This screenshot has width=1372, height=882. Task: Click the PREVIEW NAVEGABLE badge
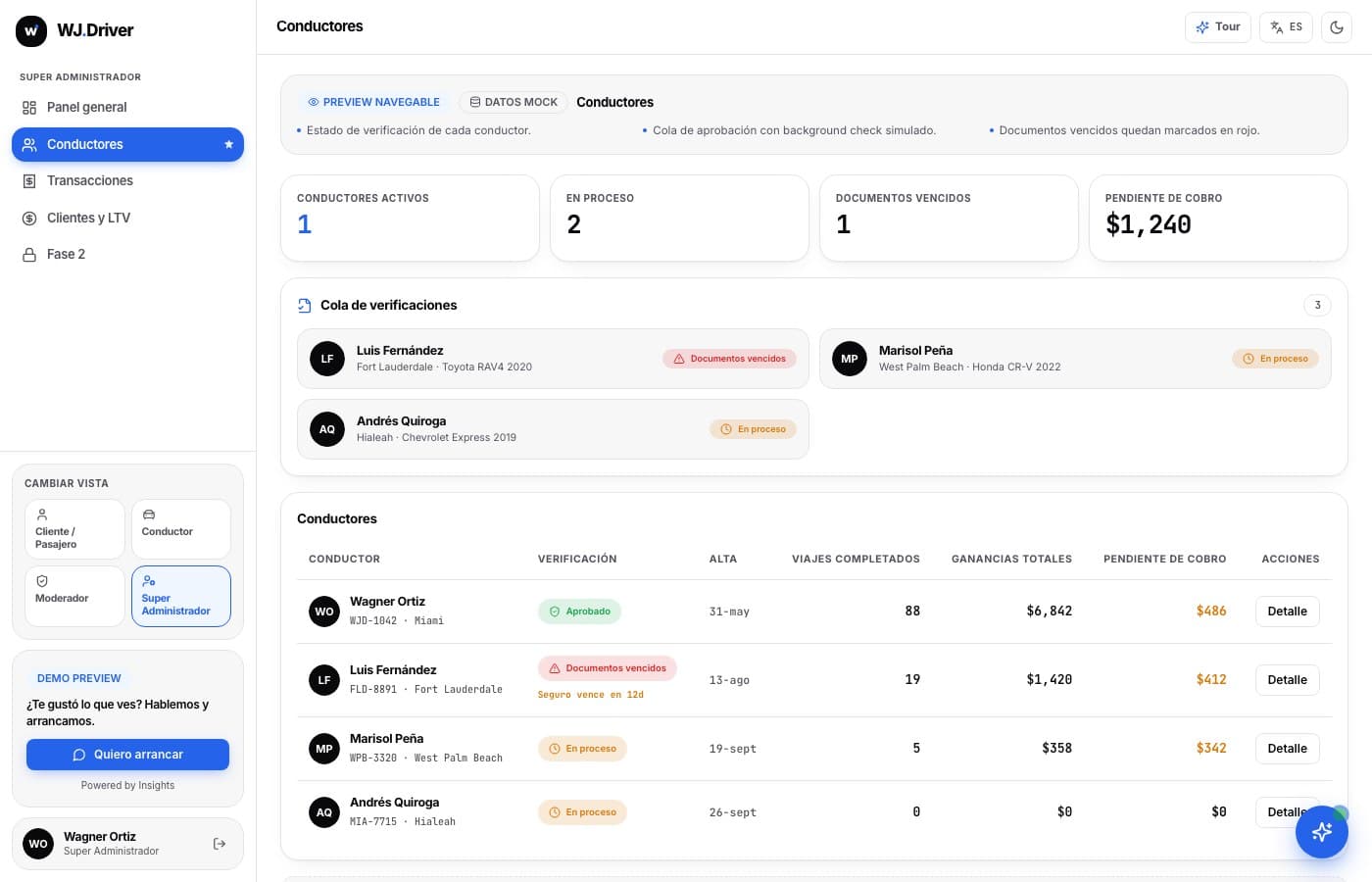(x=373, y=102)
